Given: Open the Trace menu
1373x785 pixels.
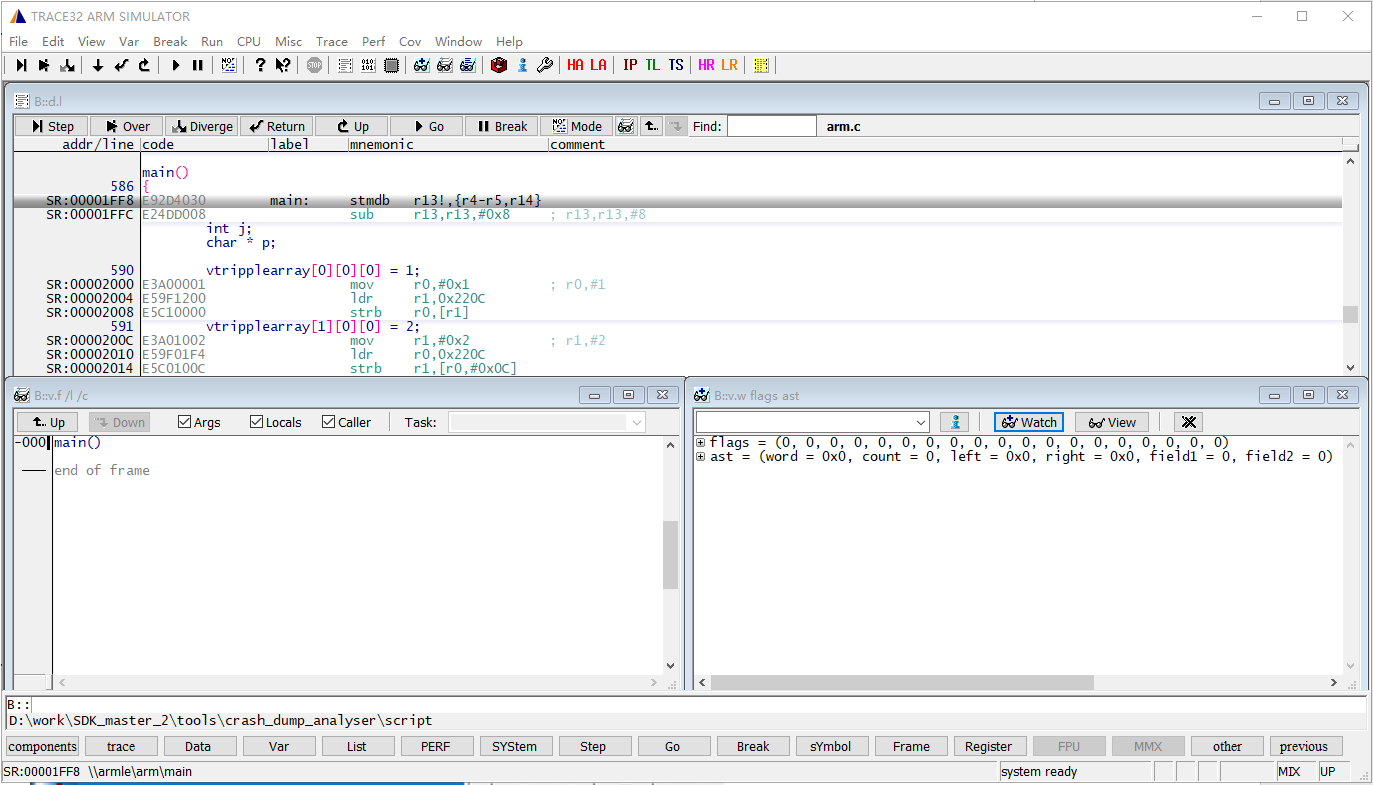Looking at the screenshot, I should point(331,41).
